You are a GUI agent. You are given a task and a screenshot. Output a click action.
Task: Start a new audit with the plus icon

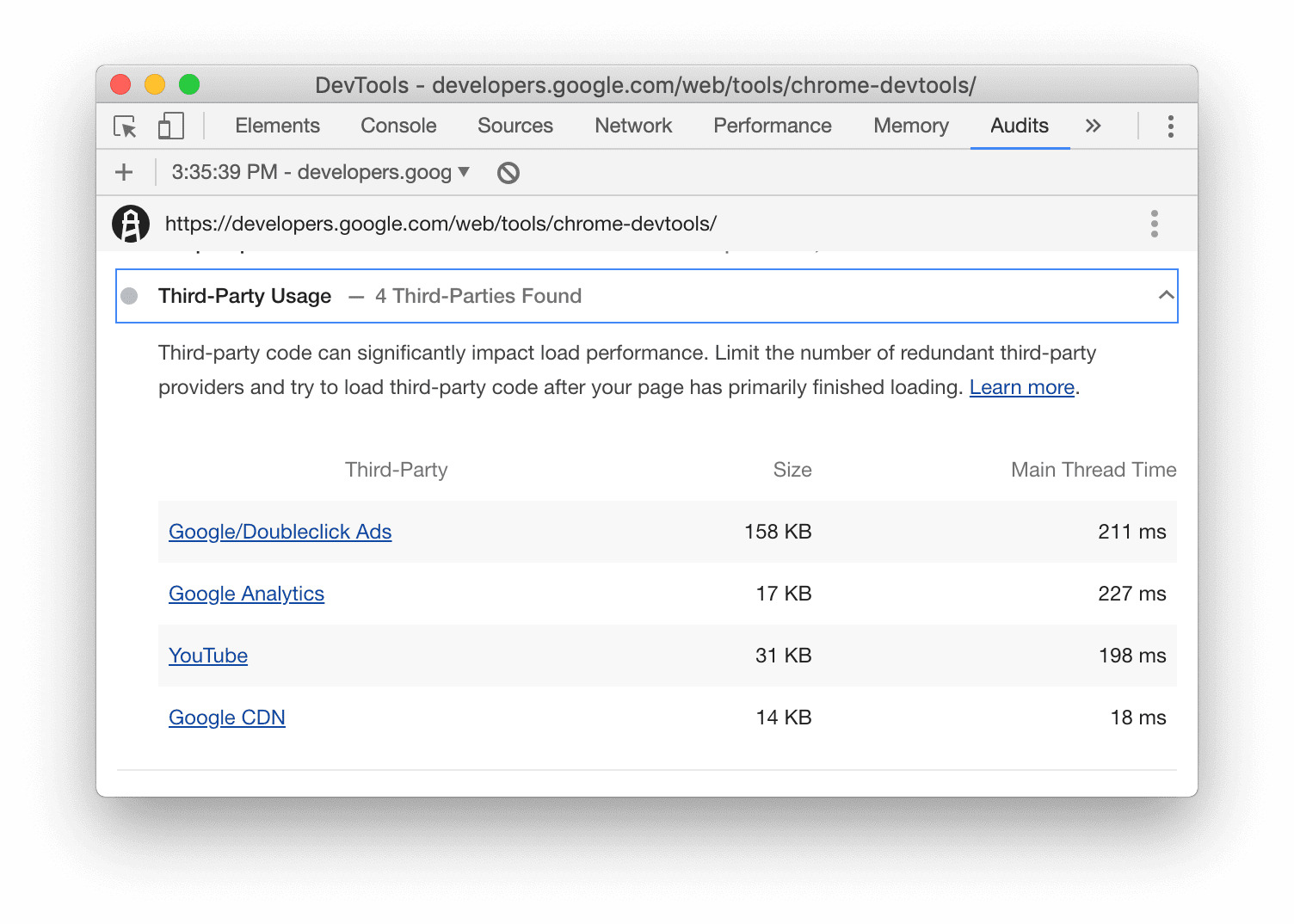123,171
